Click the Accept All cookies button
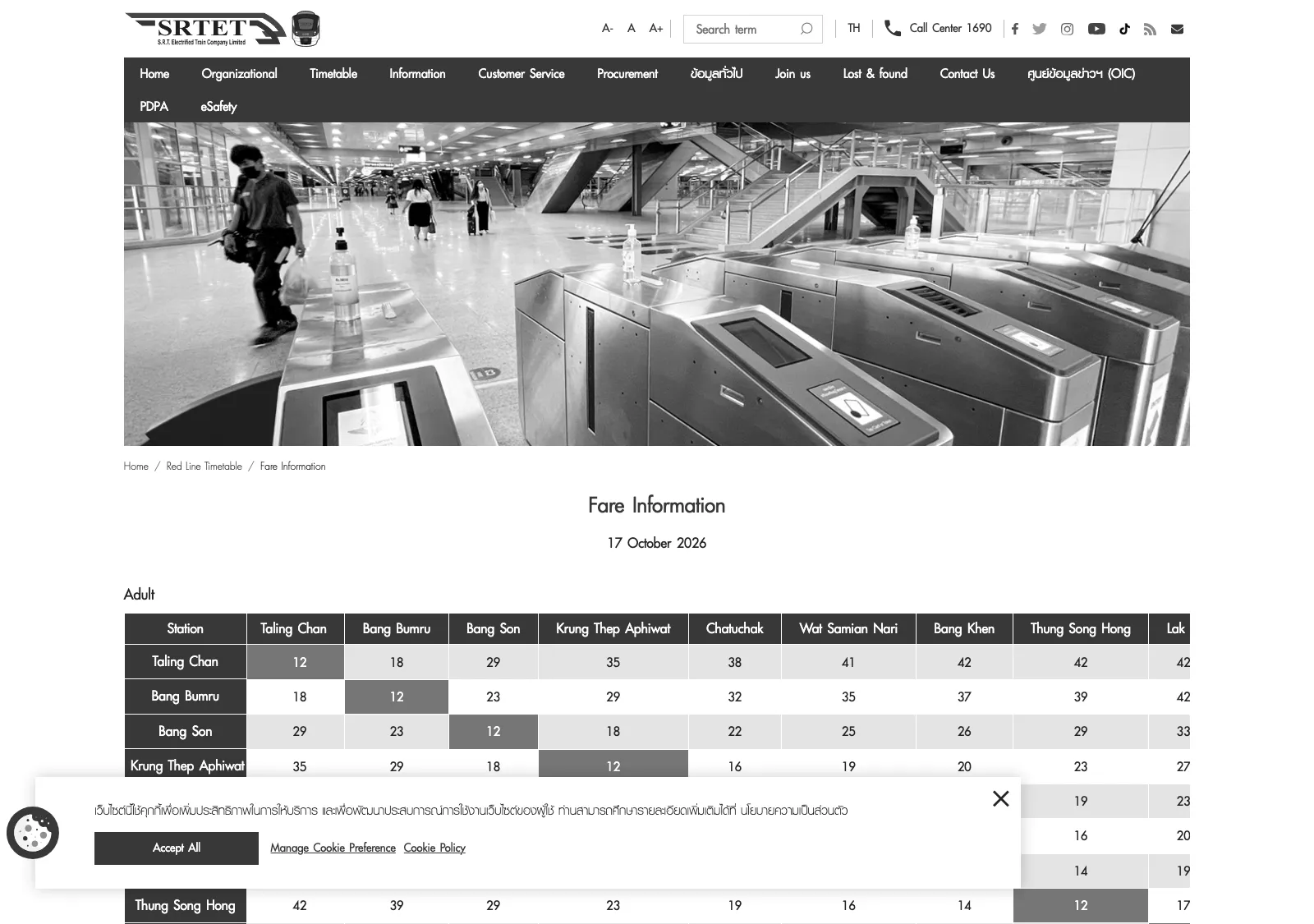Image resolution: width=1314 pixels, height=924 pixels. click(x=177, y=848)
